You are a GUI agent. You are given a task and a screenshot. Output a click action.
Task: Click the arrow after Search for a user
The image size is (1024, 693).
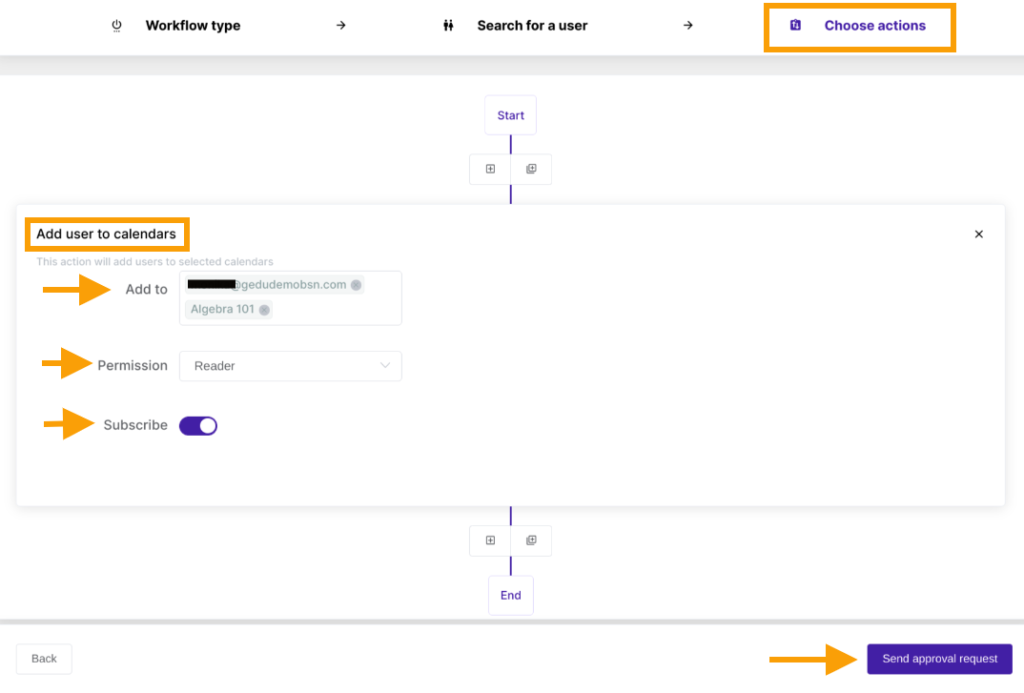tap(688, 25)
